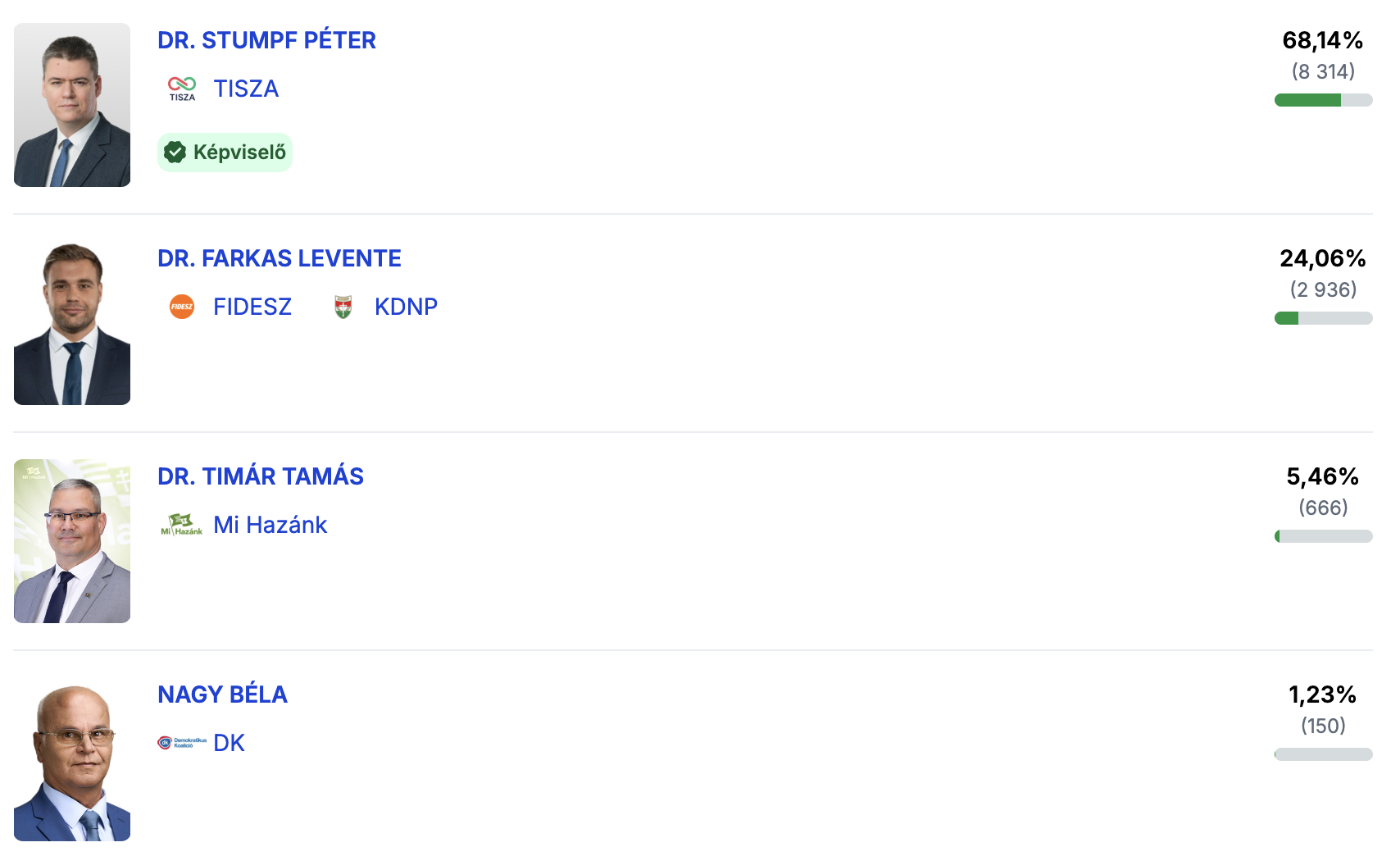
Task: Open Dr. Stumpf Péter's candidate page
Action: pos(266,40)
